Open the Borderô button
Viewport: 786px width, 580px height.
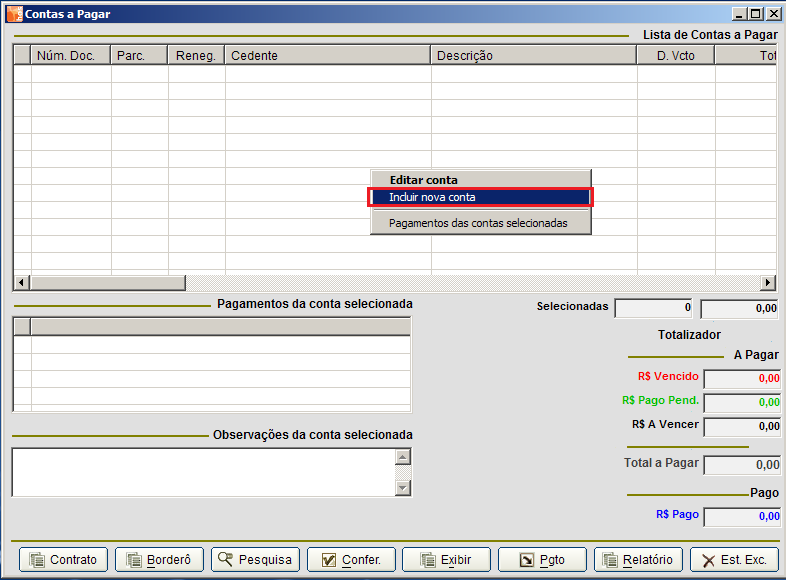coord(160,560)
